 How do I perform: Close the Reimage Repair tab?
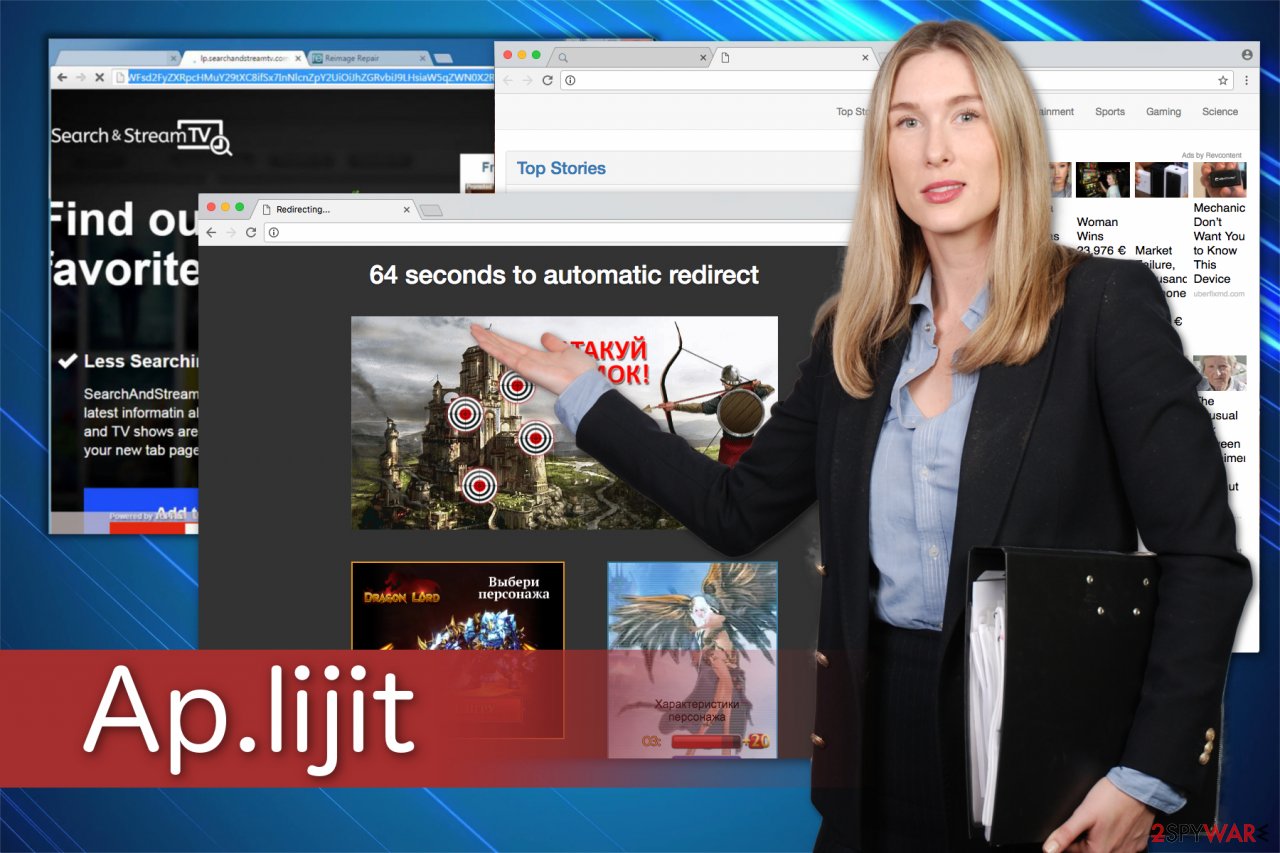(x=423, y=58)
